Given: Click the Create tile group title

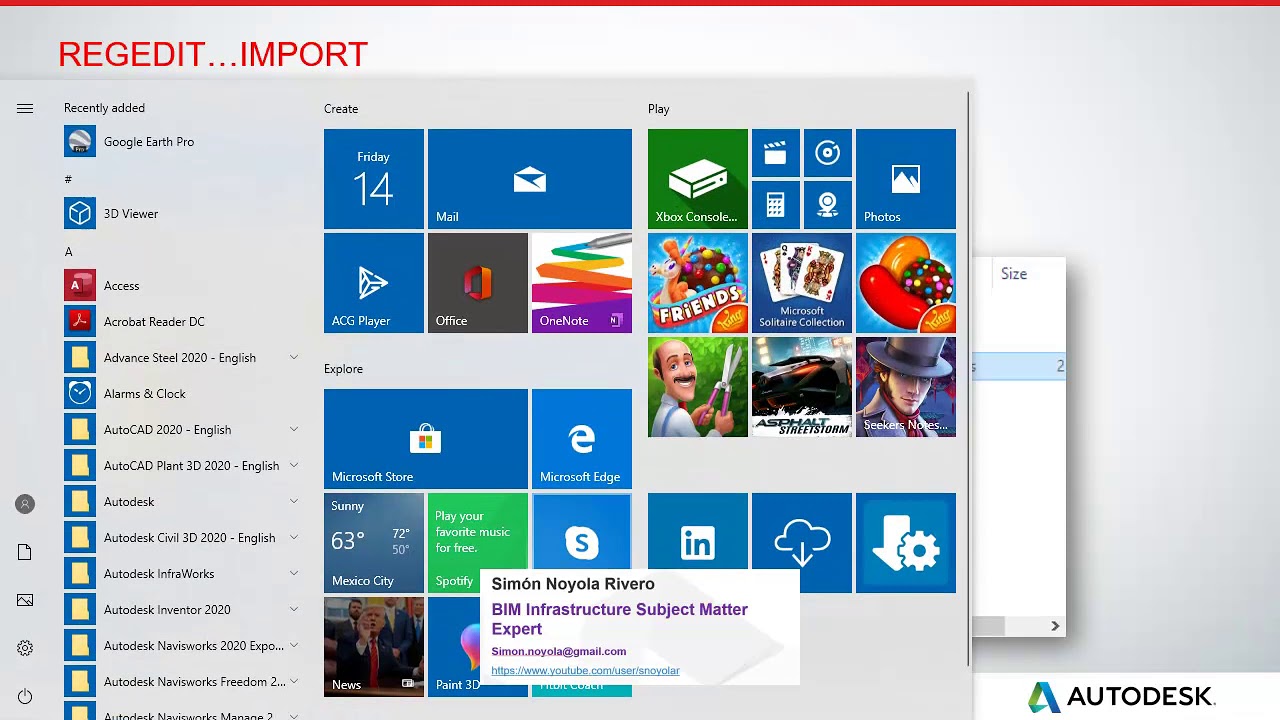Looking at the screenshot, I should 341,109.
